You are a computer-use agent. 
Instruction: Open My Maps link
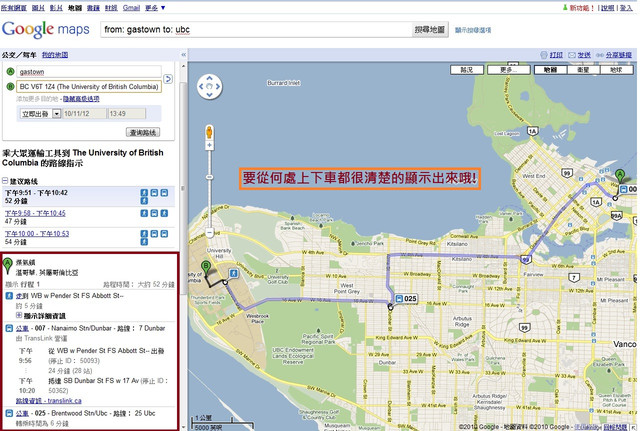55,55
